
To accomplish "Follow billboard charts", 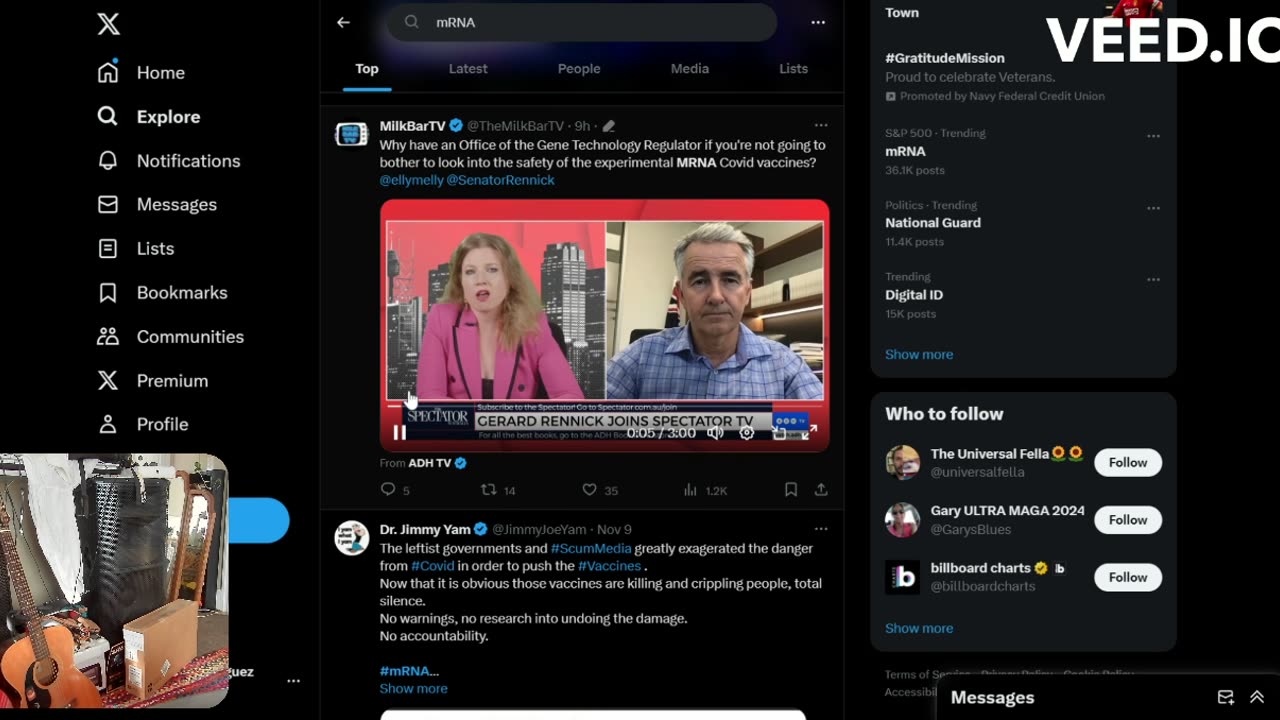I will click(1128, 577).
